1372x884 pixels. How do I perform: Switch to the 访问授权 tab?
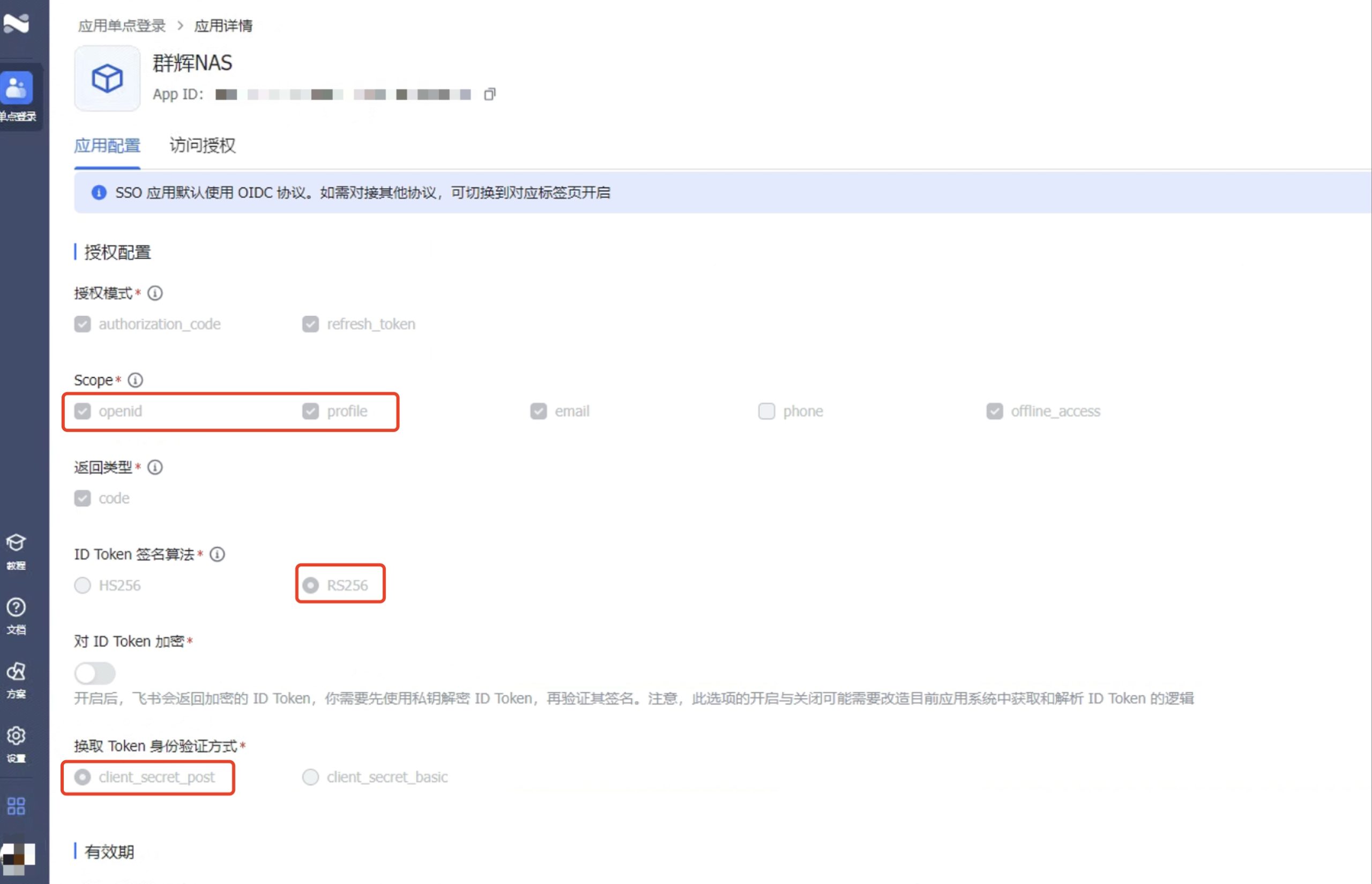coord(202,146)
